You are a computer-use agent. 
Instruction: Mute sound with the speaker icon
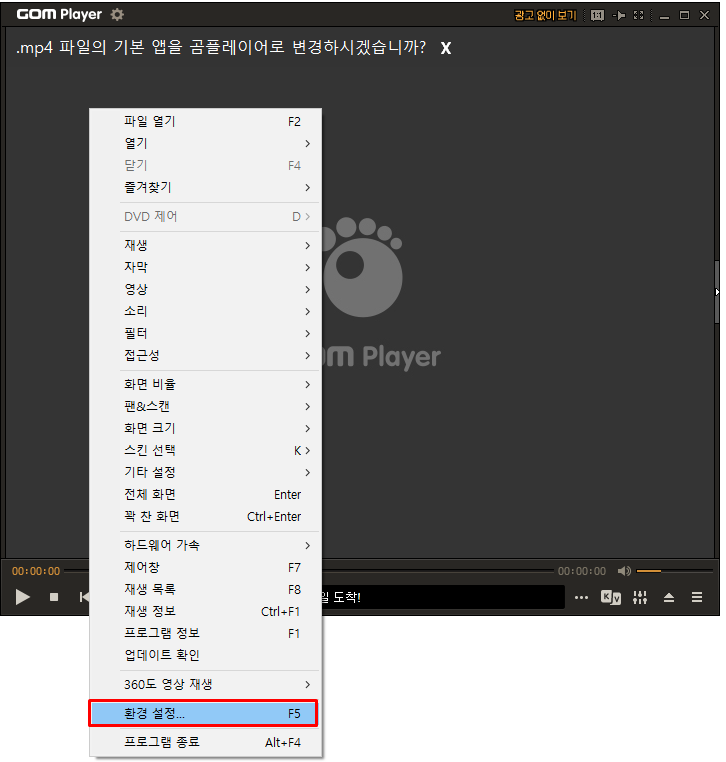tap(624, 571)
